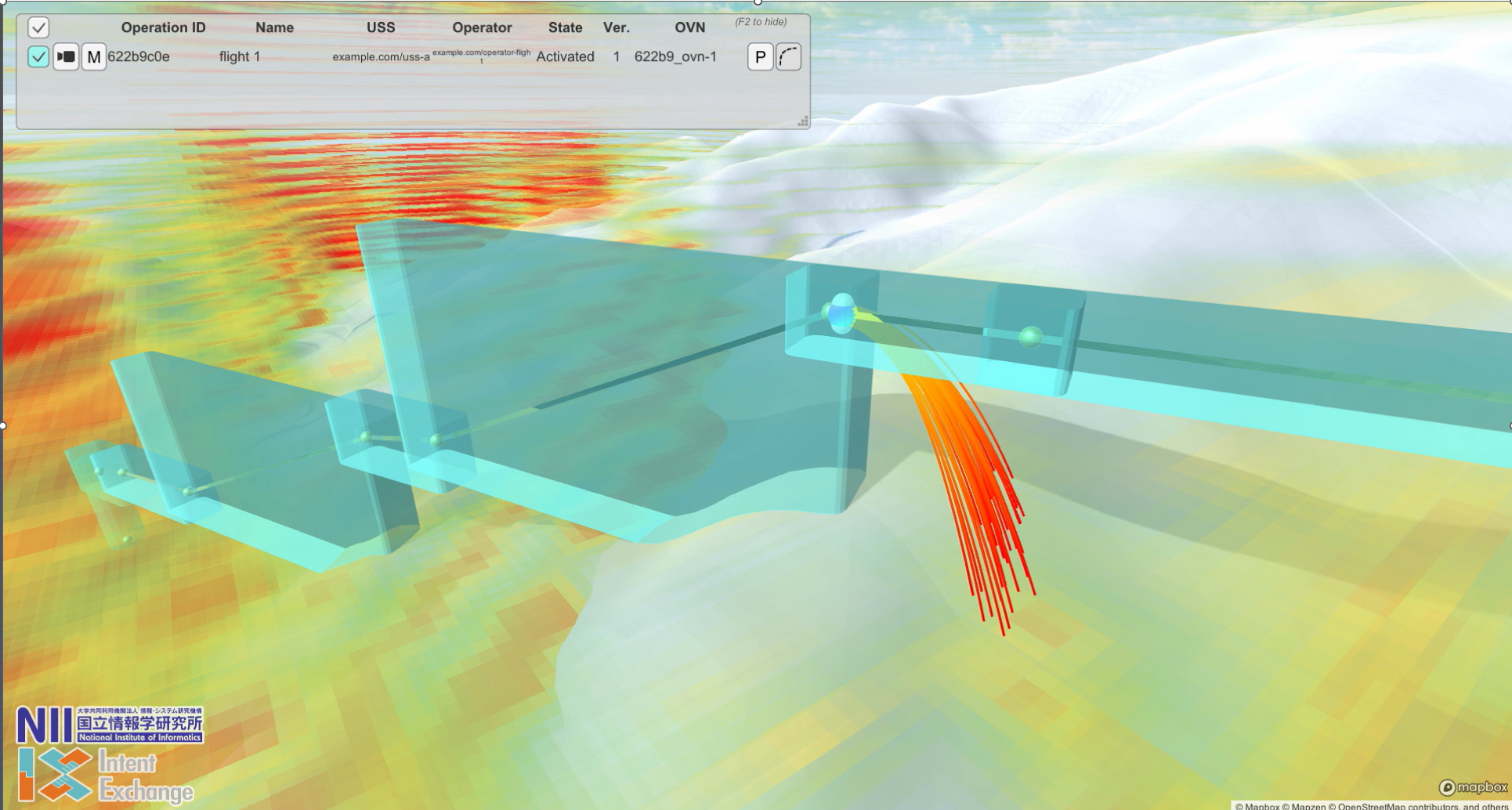This screenshot has width=1512, height=810.
Task: Click the Operation ID column header
Action: click(x=163, y=27)
